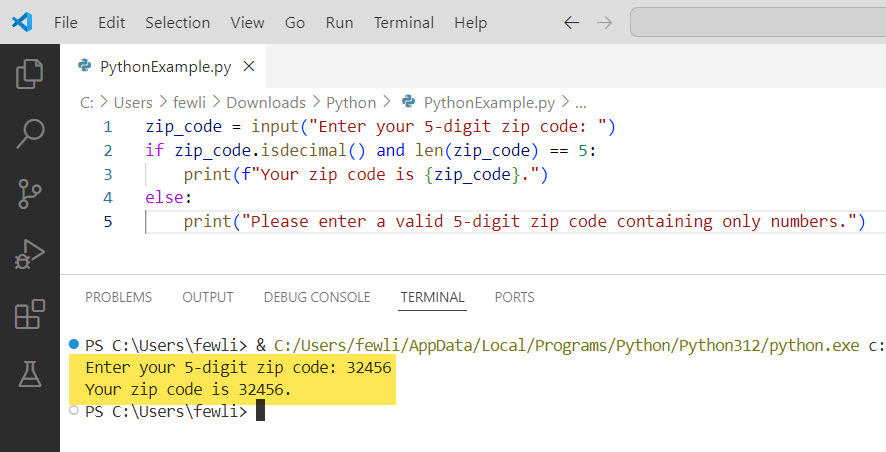Switch to the OUTPUT panel tab
This screenshot has height=452, width=886.
207,297
